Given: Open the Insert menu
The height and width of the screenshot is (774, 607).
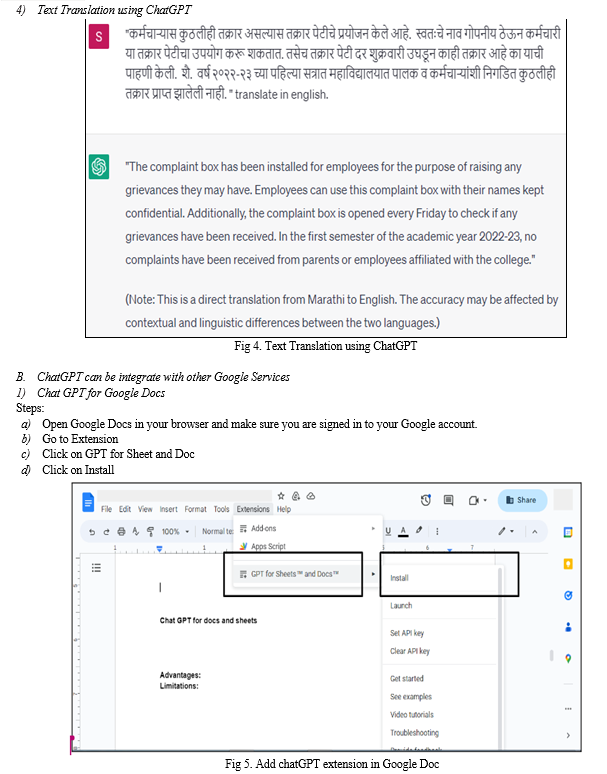Looking at the screenshot, I should [x=168, y=509].
